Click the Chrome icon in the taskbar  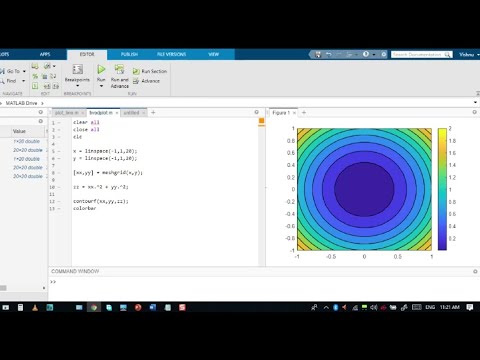(94, 308)
